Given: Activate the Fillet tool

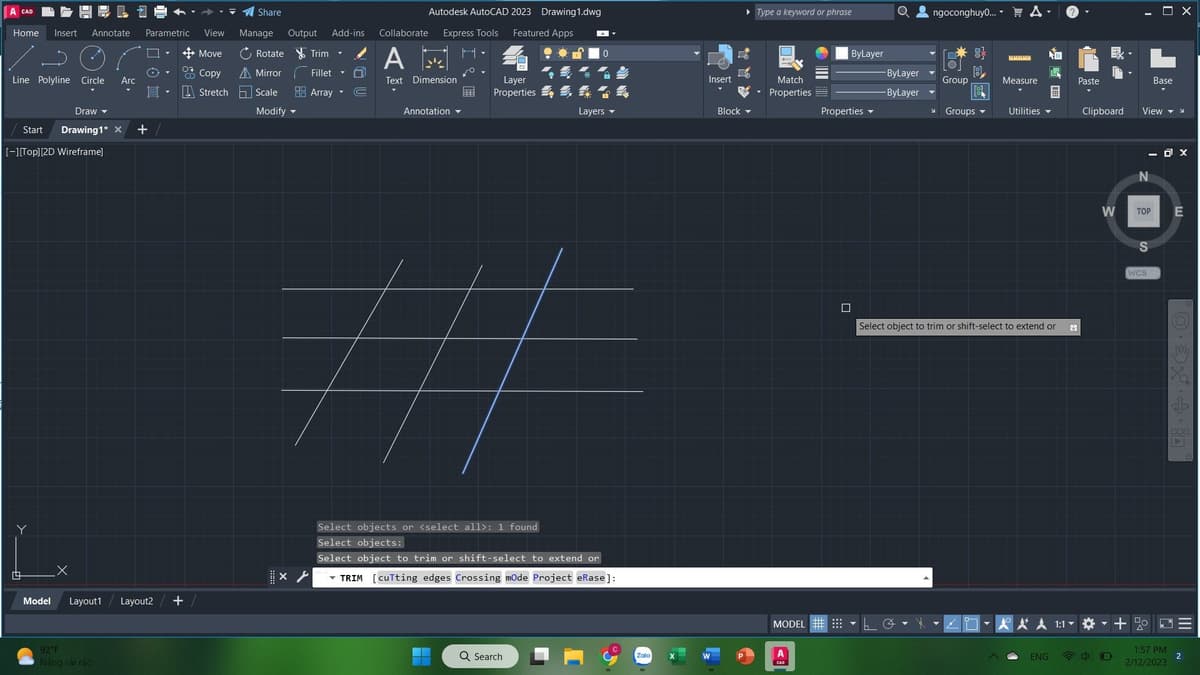Looking at the screenshot, I should click(x=314, y=73).
